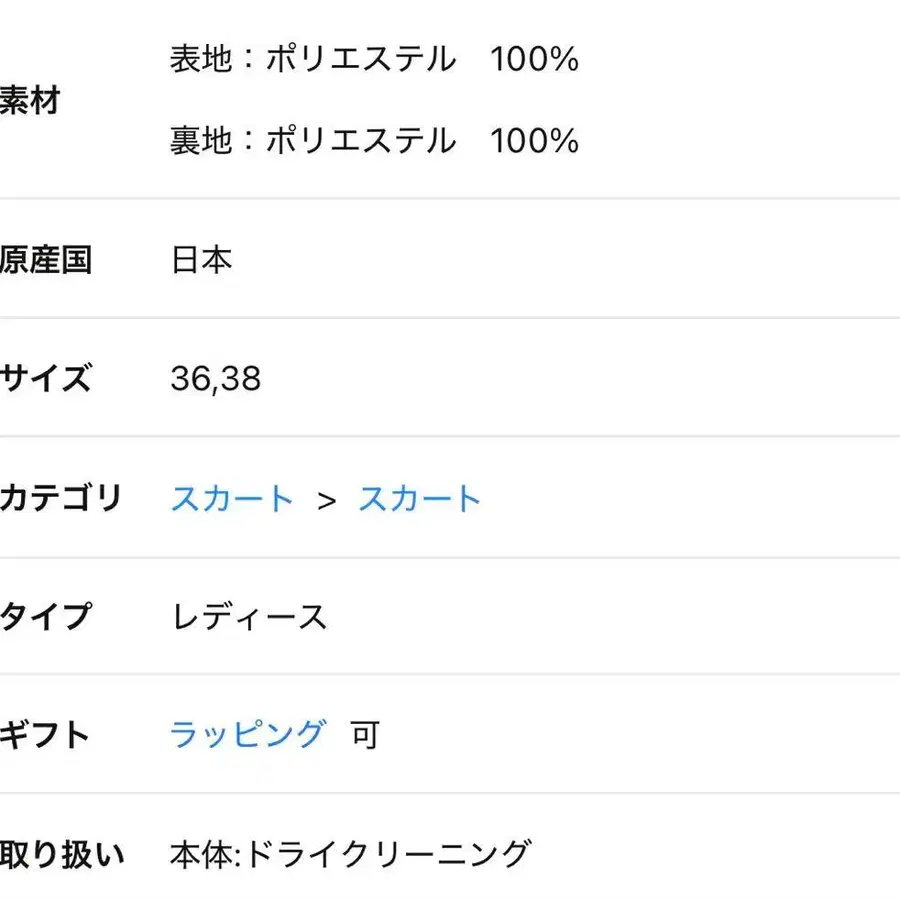Screen dimensions: 900x900
Task: Open the first スカート category link
Action: coord(232,497)
